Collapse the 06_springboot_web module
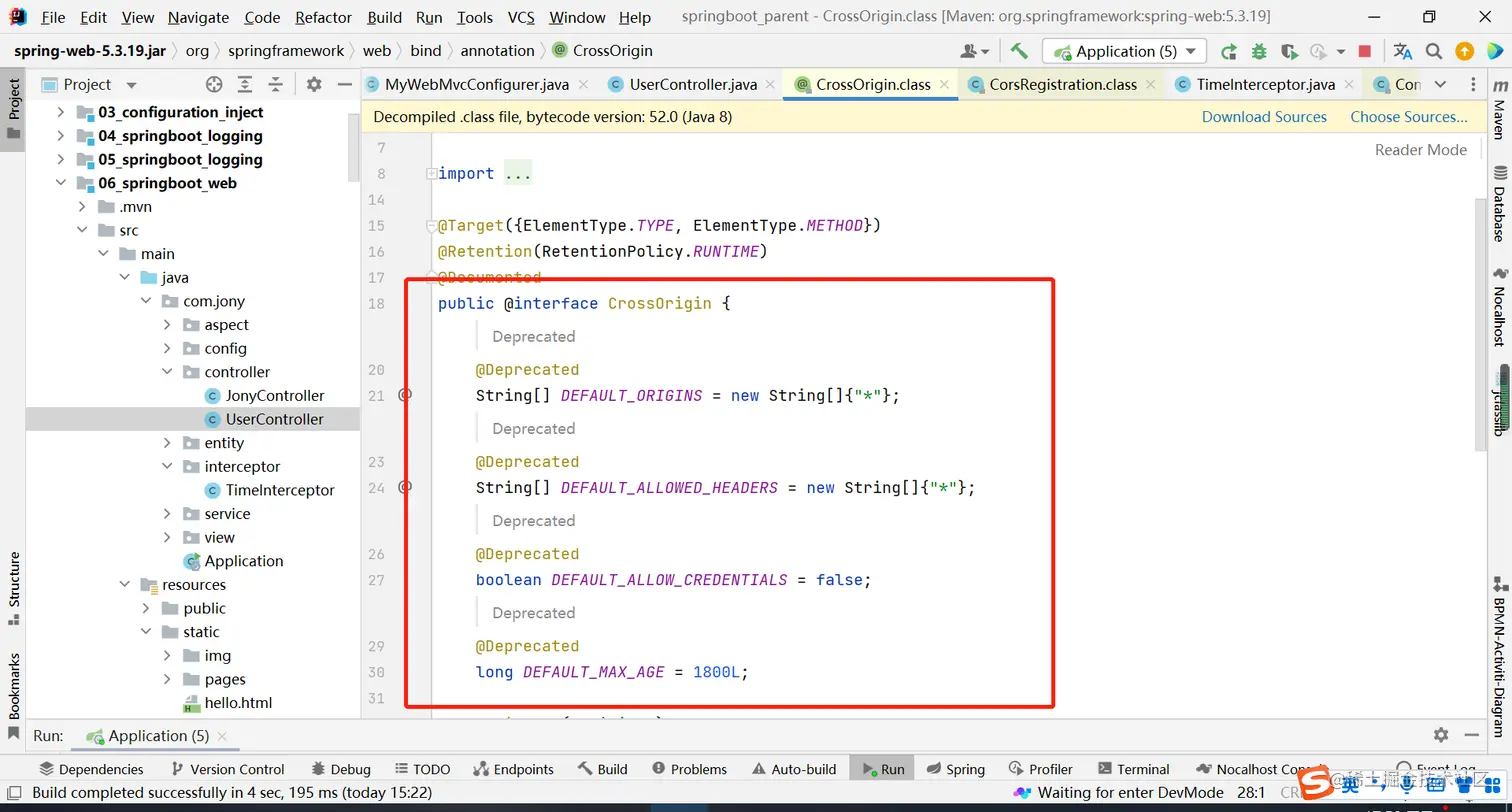The width and height of the screenshot is (1512, 812). coord(61,183)
